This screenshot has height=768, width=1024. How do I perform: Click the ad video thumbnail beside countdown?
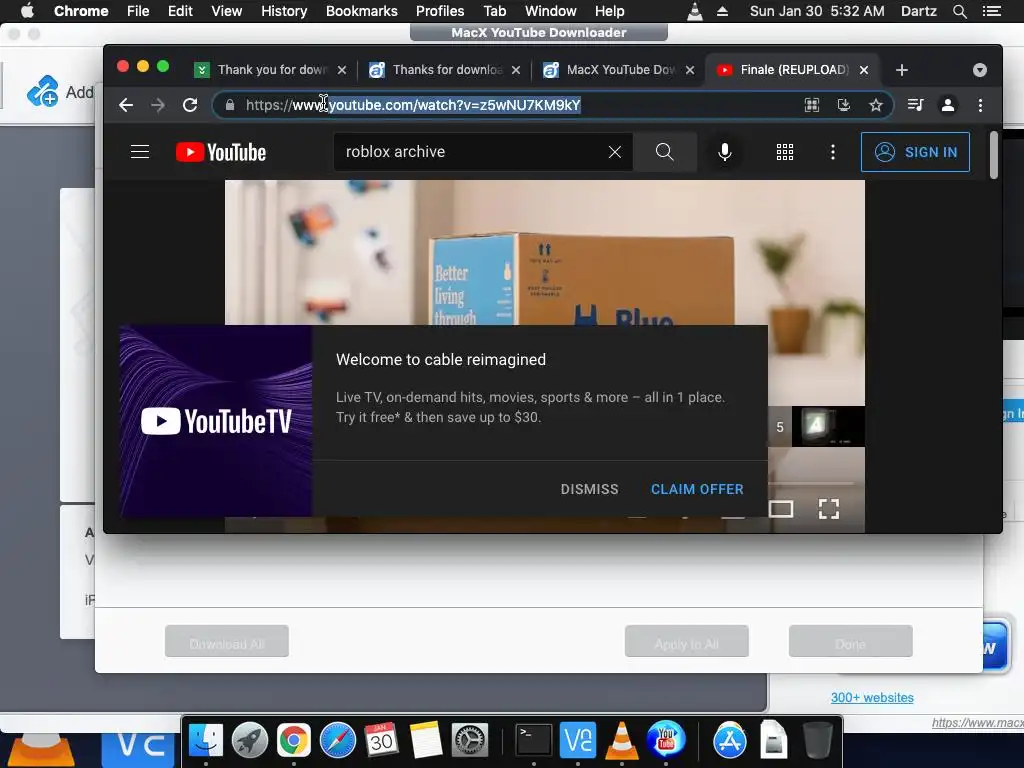point(828,426)
